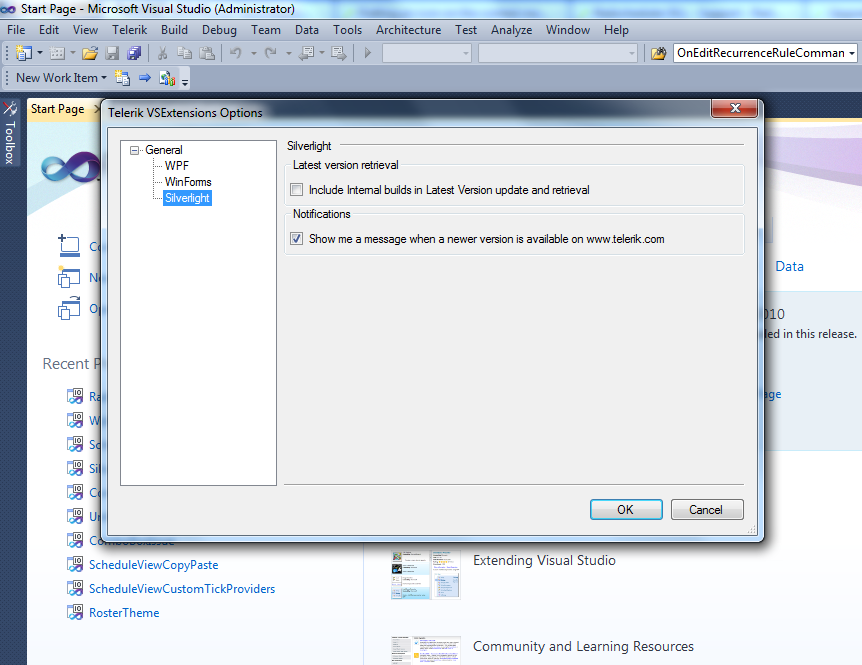Screen dimensions: 862x665
Task: Click Community and Learning Resources text
Action: pos(583,646)
